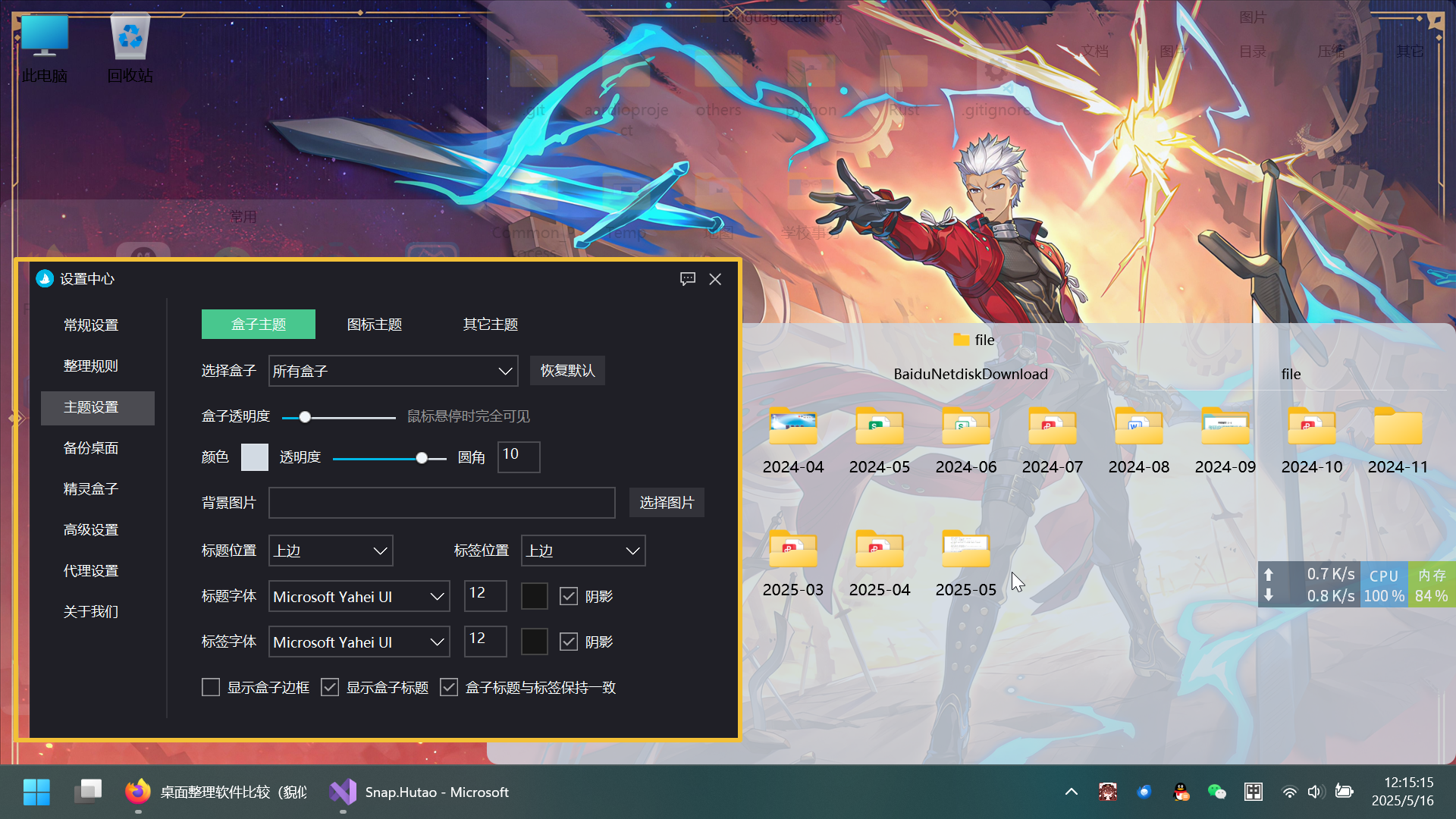Open 关于我们 in the sidebar

point(91,612)
